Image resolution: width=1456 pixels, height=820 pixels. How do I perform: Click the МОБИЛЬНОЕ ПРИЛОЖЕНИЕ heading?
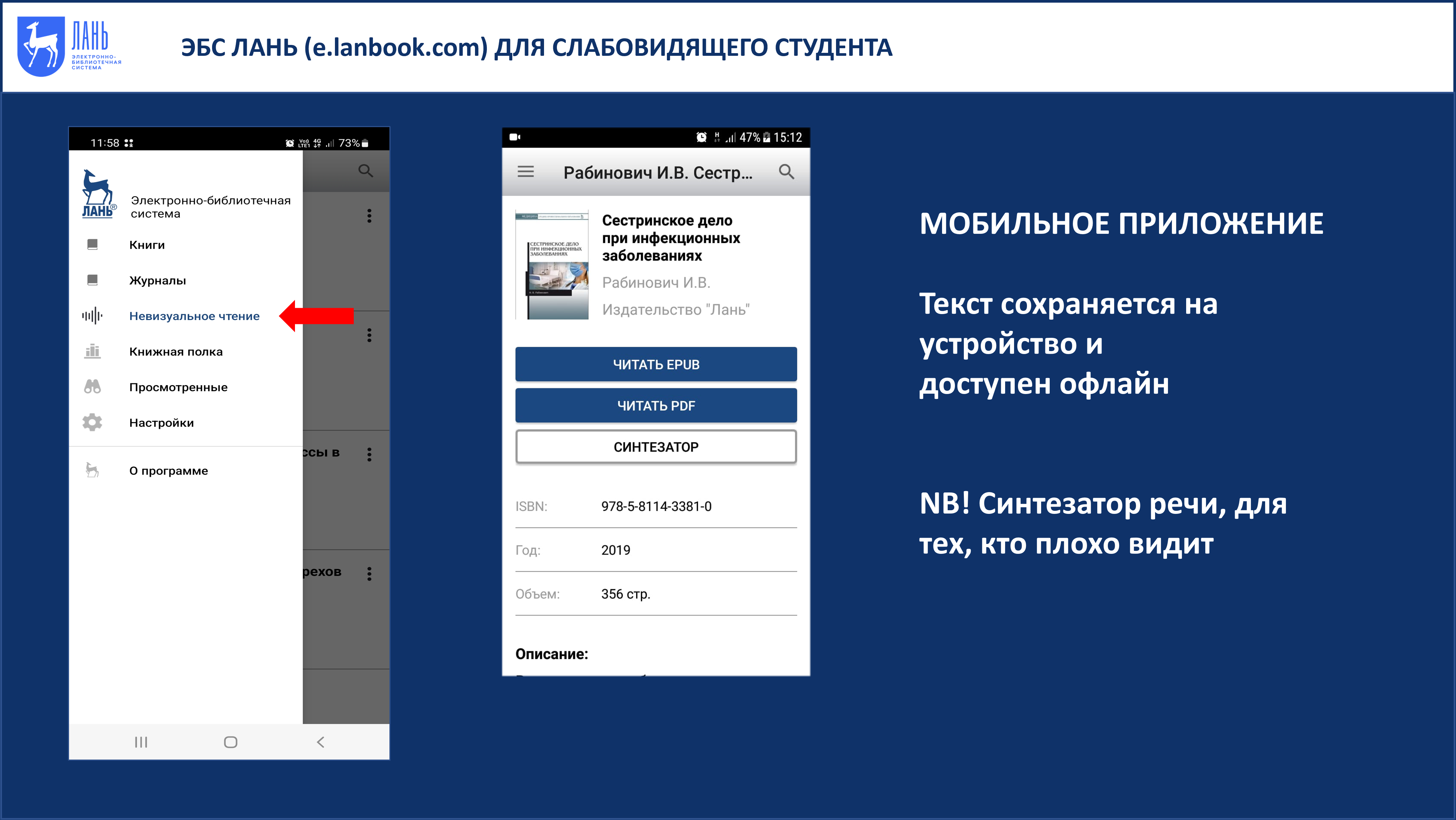pyautogui.click(x=1121, y=223)
